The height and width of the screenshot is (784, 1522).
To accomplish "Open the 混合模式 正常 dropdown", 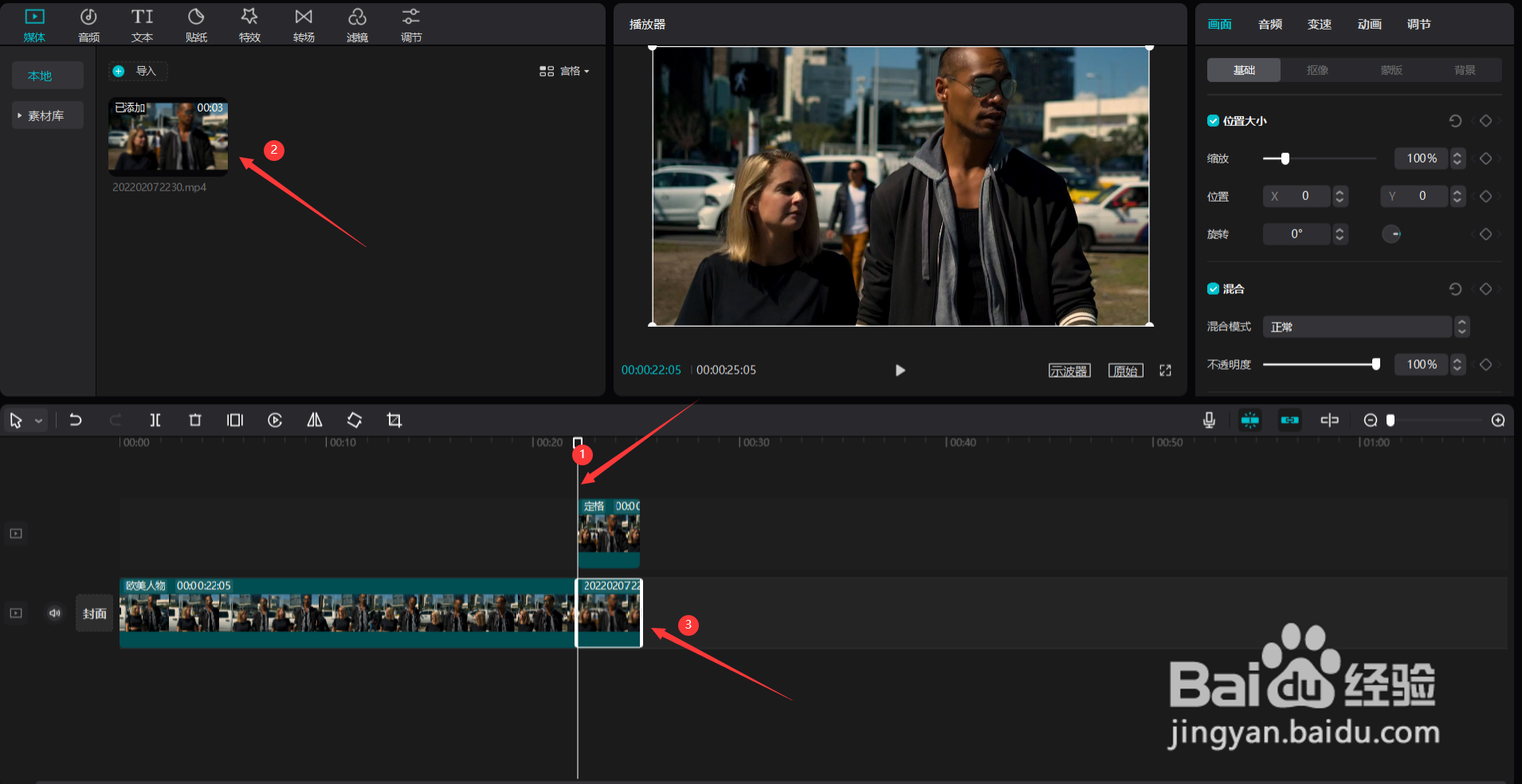I will pyautogui.click(x=1365, y=327).
